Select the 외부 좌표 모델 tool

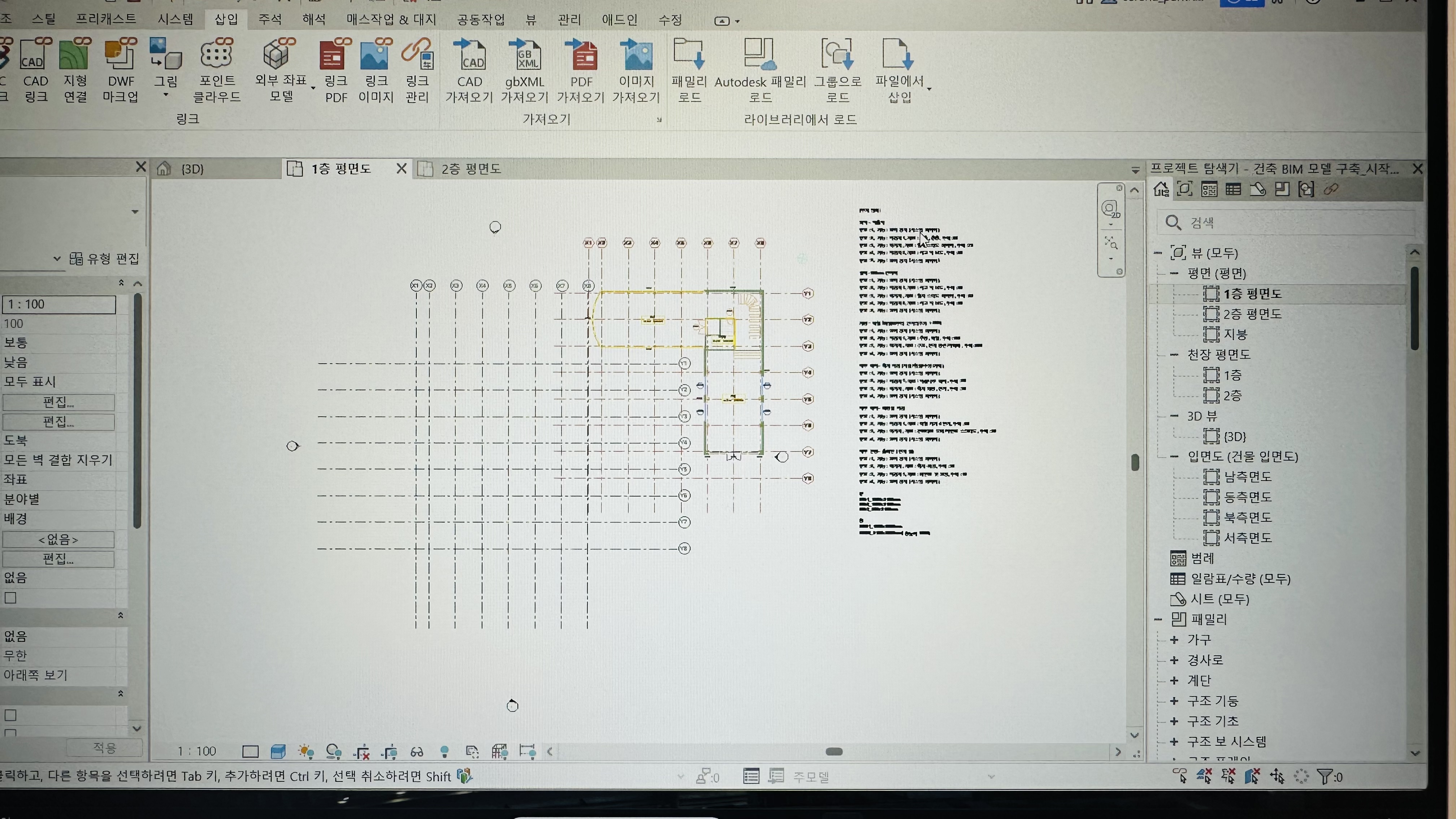281,71
